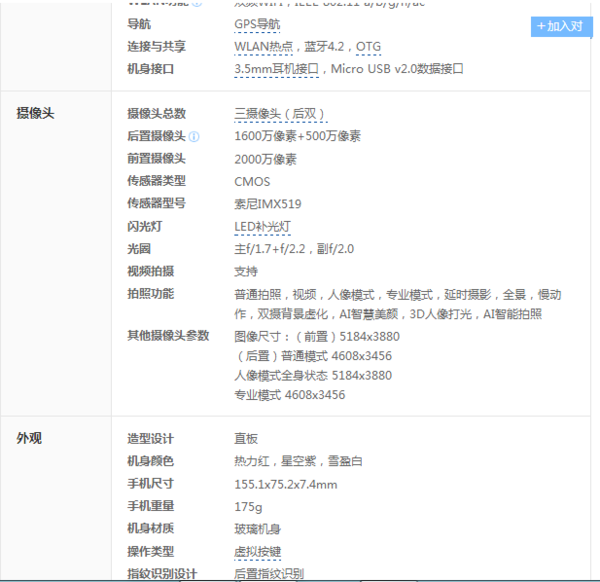Select the 专业模式 4608x3456 line
Image resolution: width=600 pixels, height=582 pixels.
click(290, 395)
